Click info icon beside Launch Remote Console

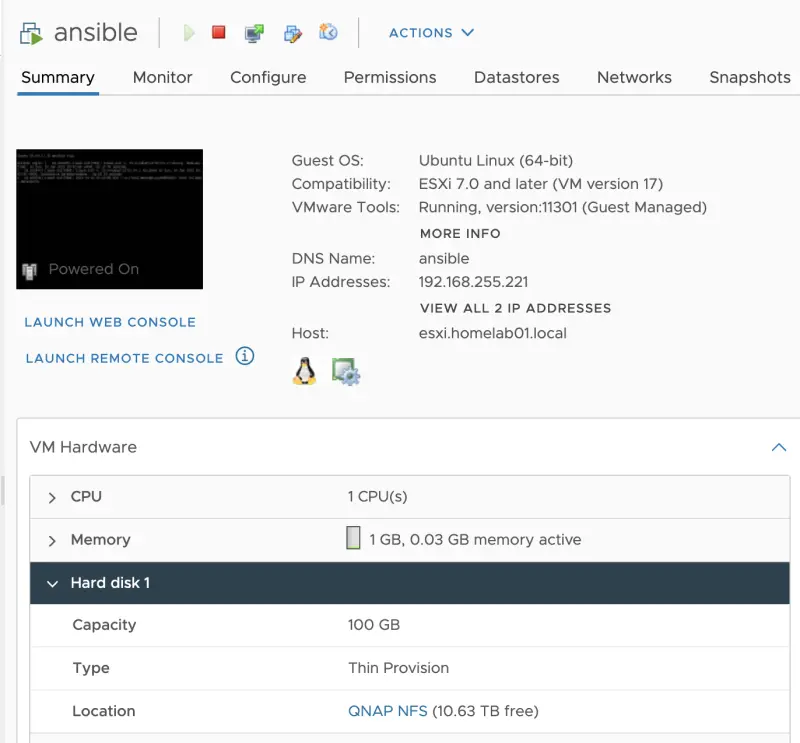pos(245,356)
